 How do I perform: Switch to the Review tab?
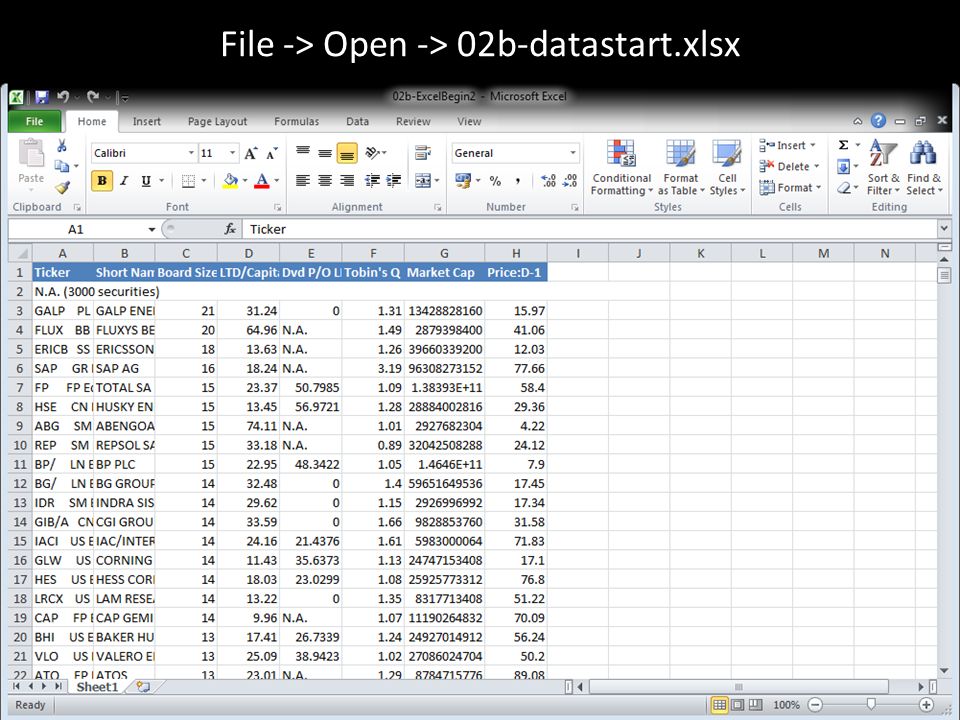pos(413,121)
